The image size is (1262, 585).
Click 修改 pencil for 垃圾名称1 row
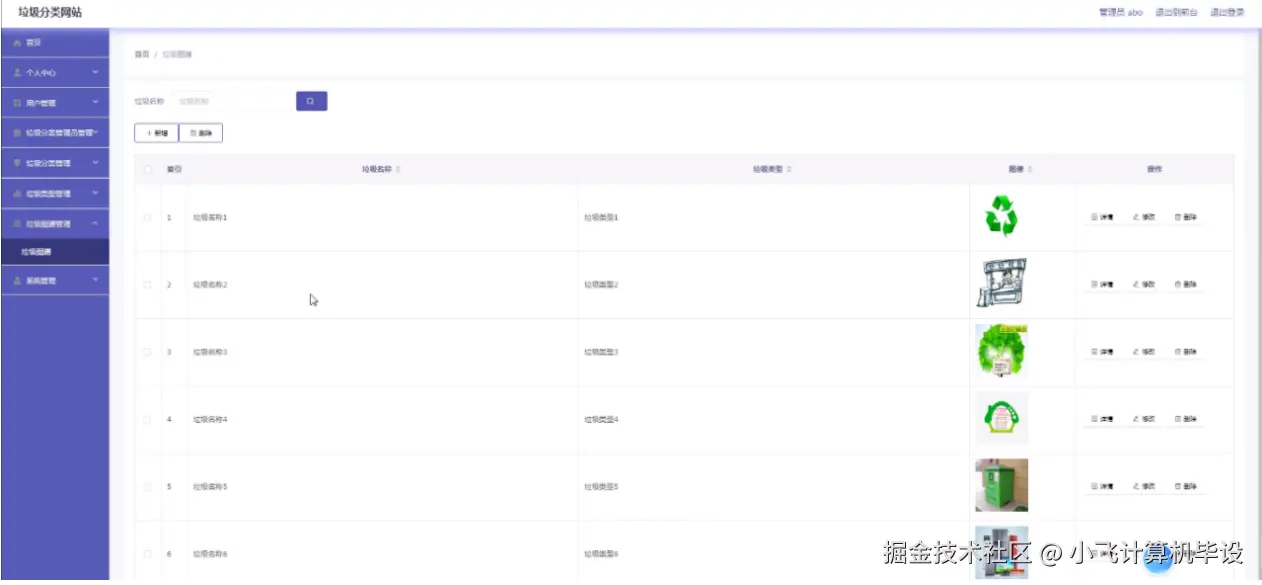coord(1144,217)
